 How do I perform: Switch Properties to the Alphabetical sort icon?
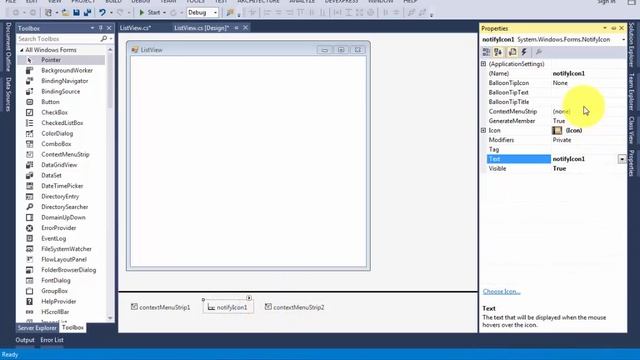point(498,52)
